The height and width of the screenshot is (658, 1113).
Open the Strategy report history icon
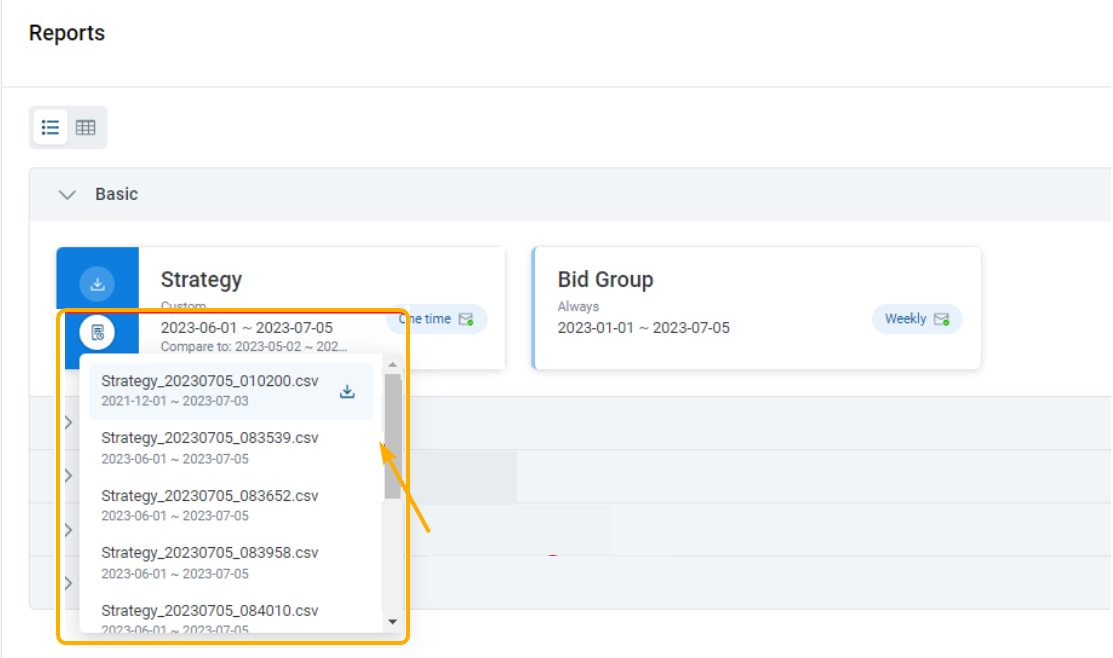click(x=97, y=332)
